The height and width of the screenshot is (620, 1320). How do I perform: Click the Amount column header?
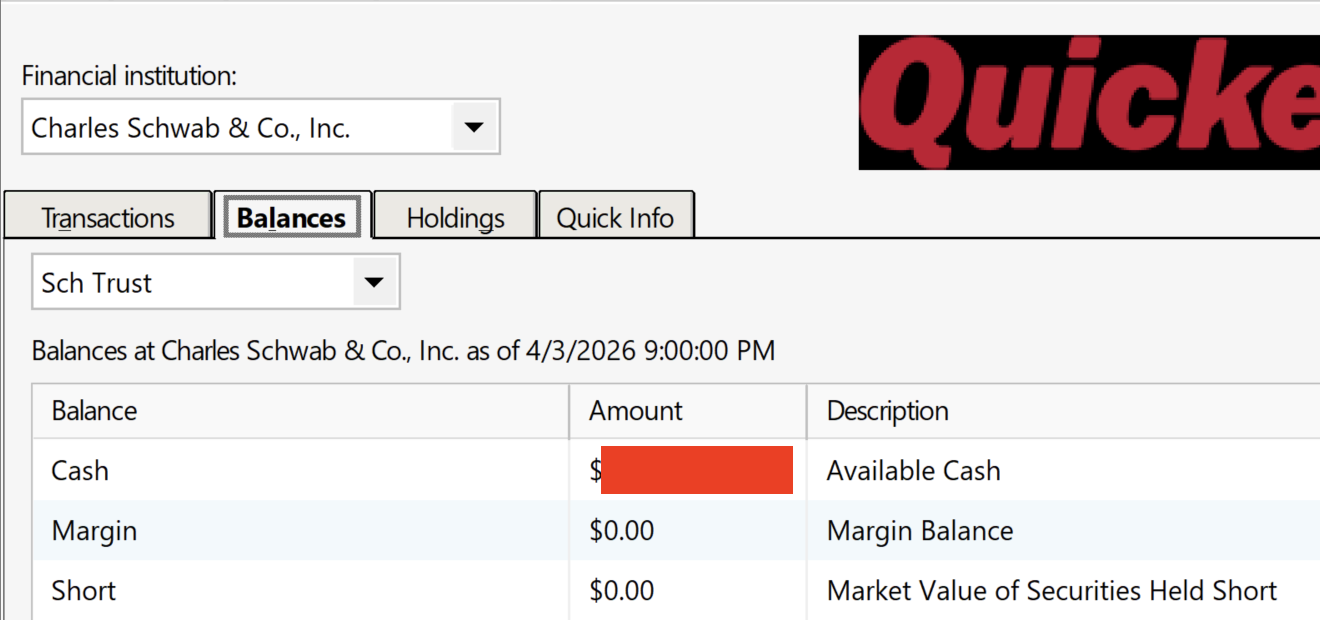688,411
